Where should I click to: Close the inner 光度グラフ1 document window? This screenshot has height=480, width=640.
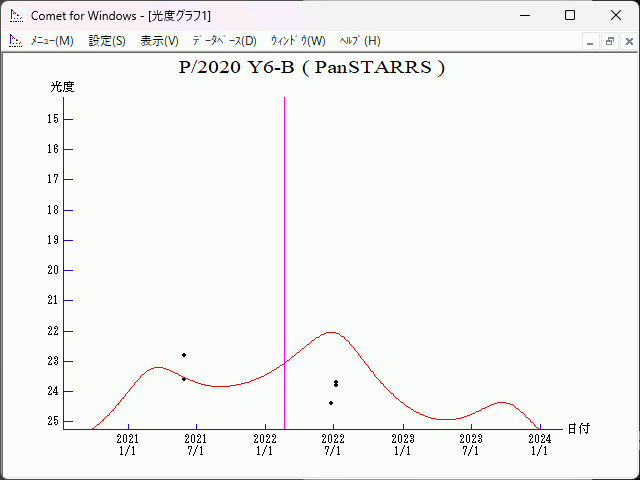[628, 41]
